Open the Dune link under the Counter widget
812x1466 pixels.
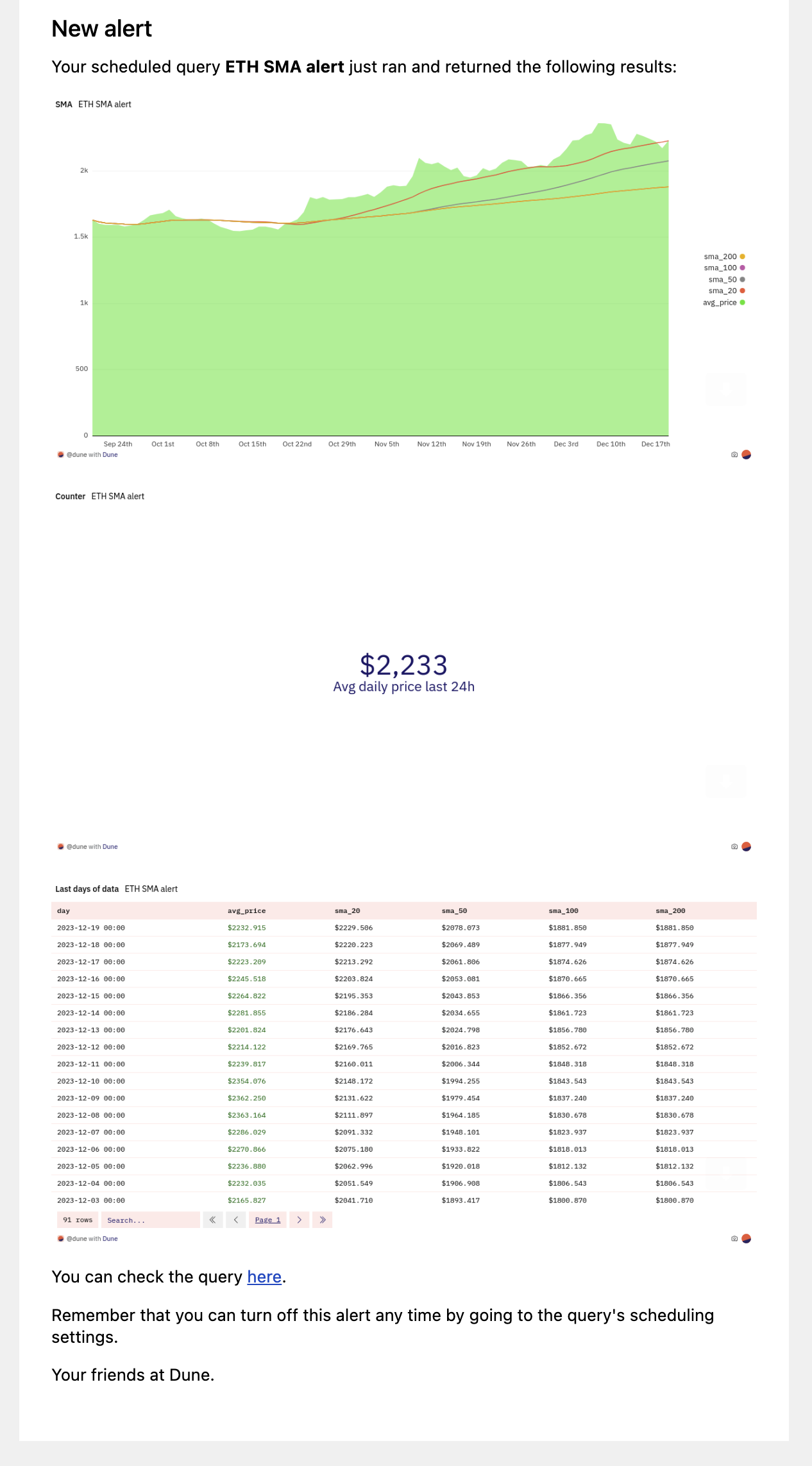(x=110, y=847)
